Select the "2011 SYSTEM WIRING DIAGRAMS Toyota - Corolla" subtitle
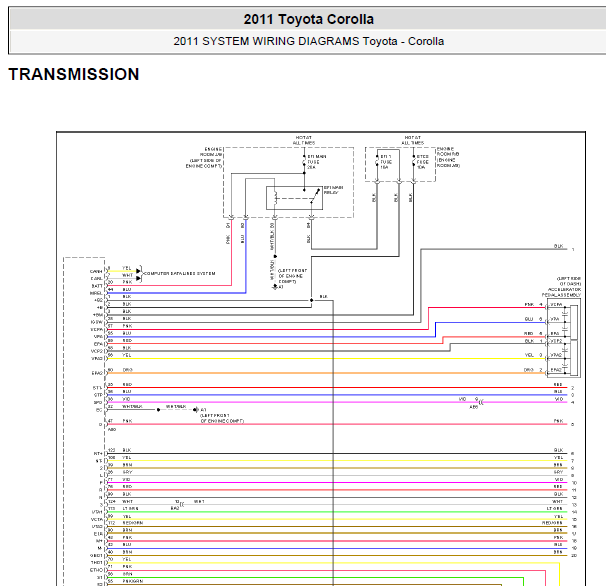Screen dimensions: 606x586 tap(308, 41)
